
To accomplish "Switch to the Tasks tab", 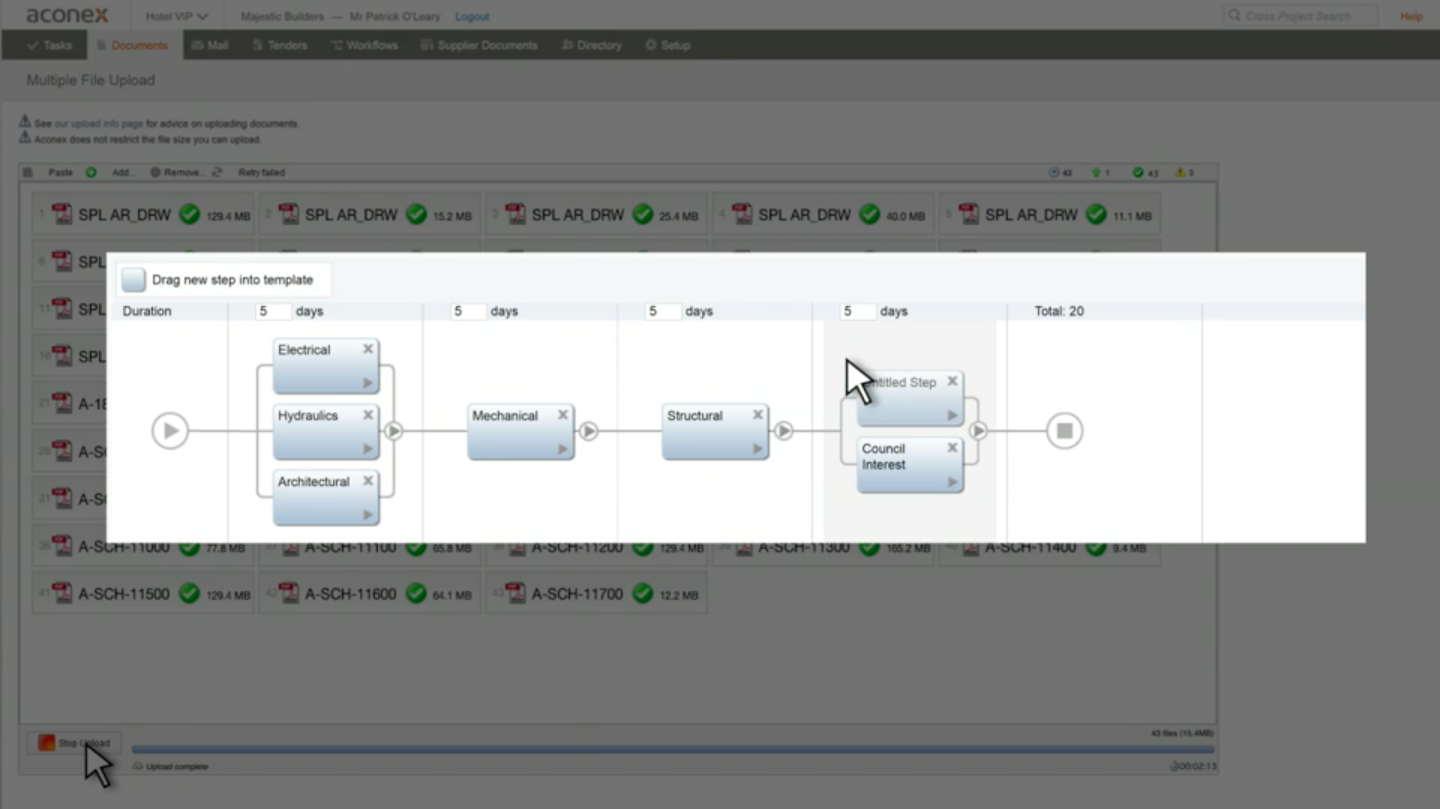I will [50, 45].
